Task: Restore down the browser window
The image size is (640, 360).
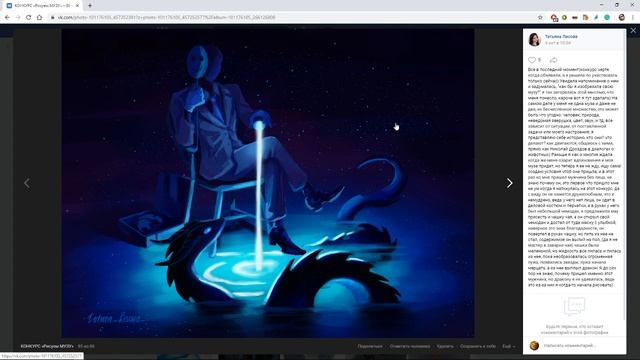Action: tap(617, 5)
